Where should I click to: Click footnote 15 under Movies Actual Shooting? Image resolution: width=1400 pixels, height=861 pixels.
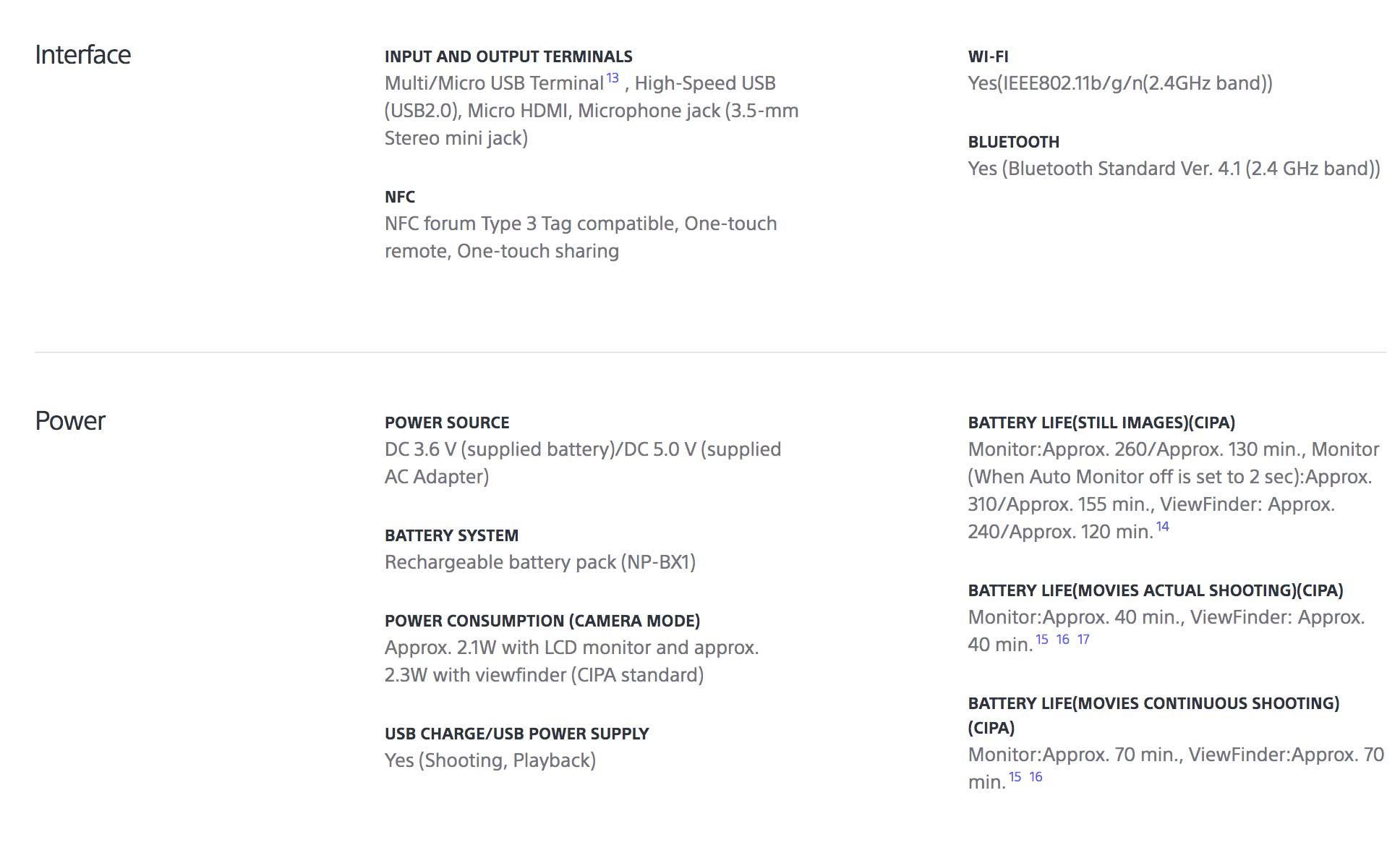click(x=1042, y=640)
